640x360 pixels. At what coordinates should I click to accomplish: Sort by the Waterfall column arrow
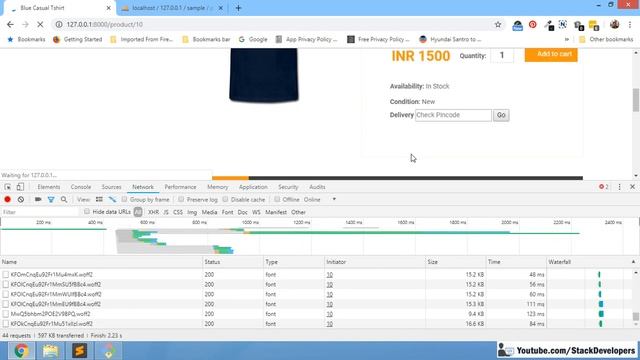point(633,262)
